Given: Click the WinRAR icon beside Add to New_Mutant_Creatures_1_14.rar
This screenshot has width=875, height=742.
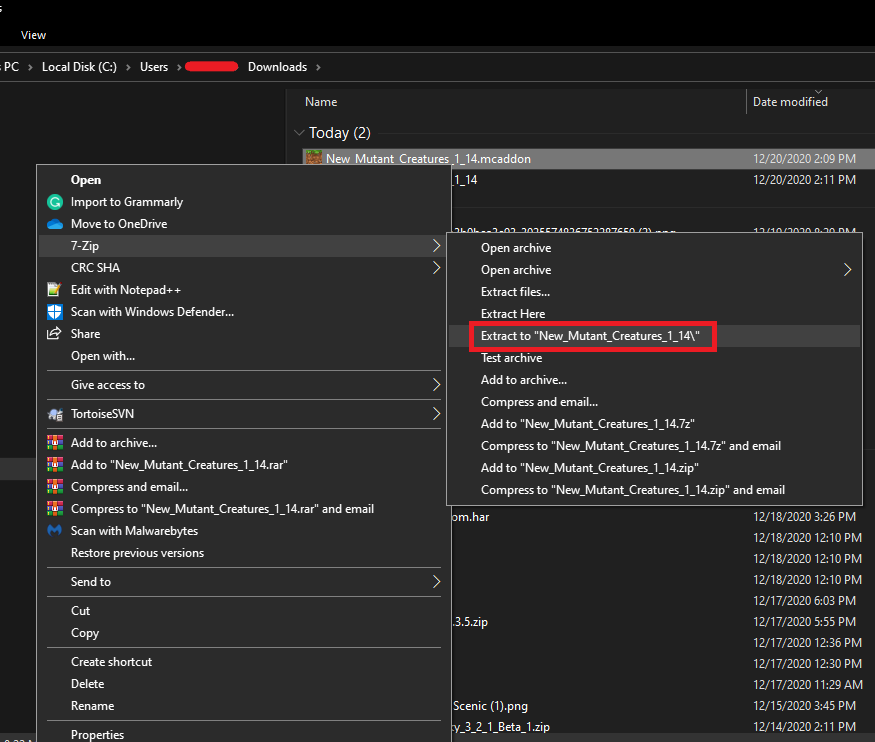Looking at the screenshot, I should click(53, 464).
